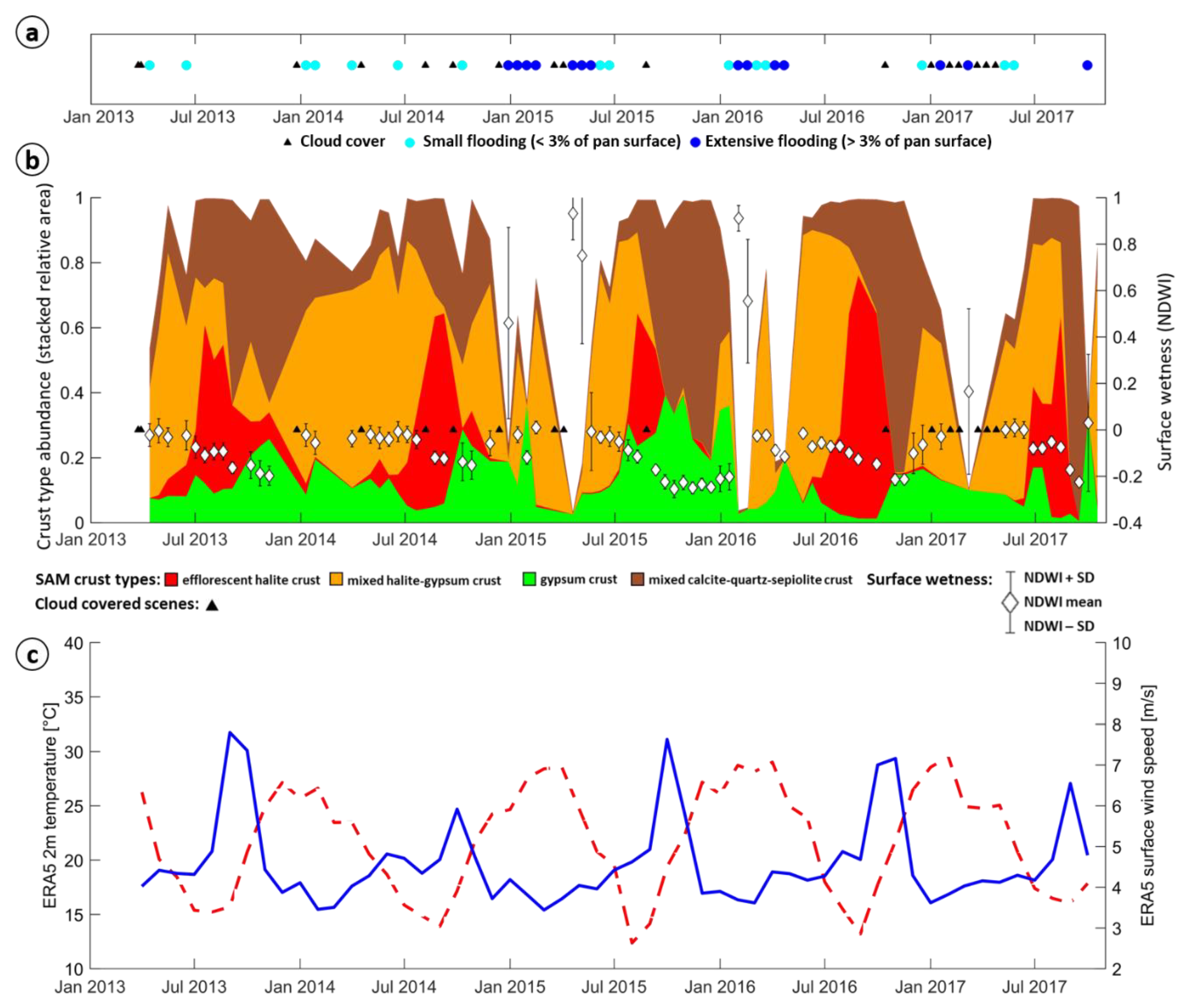Click the 'Jul 2016' tick label in panel c

pos(824,987)
